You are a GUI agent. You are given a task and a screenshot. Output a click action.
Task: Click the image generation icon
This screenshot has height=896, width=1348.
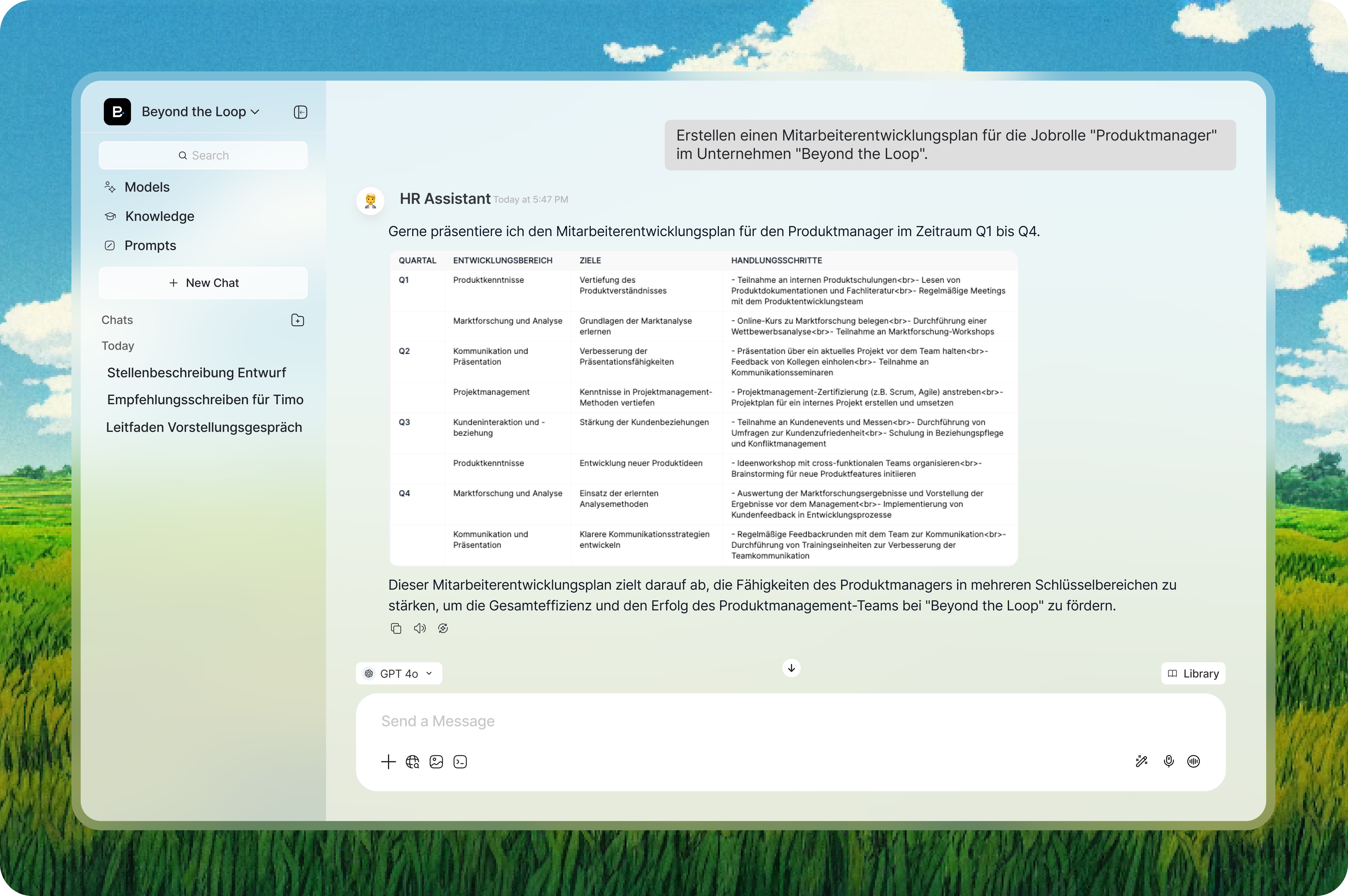(x=436, y=762)
